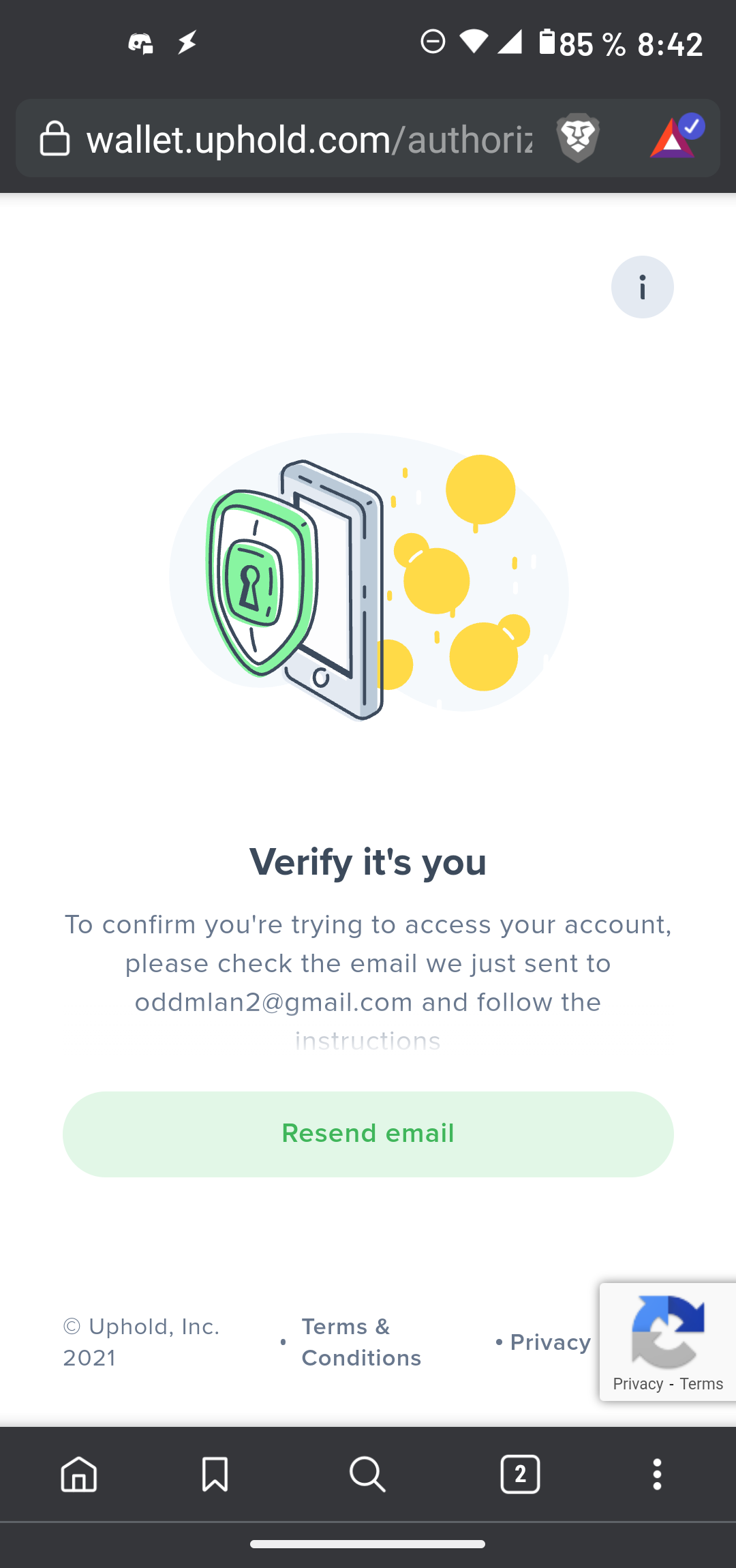Open the Terms & Conditions link
The height and width of the screenshot is (1568, 736).
[x=361, y=1342]
